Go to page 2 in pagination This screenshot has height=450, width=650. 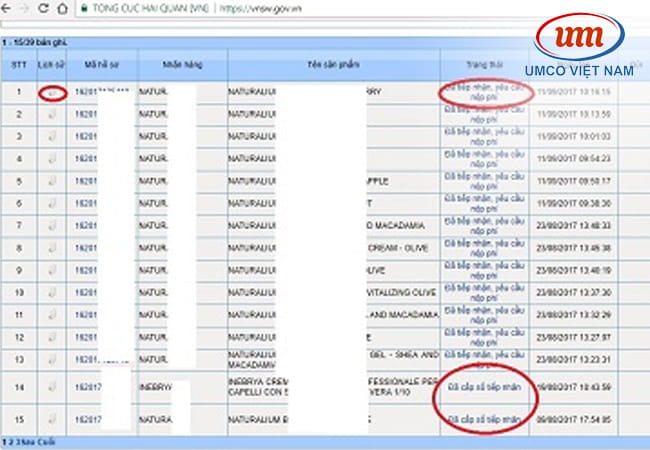tap(11, 443)
